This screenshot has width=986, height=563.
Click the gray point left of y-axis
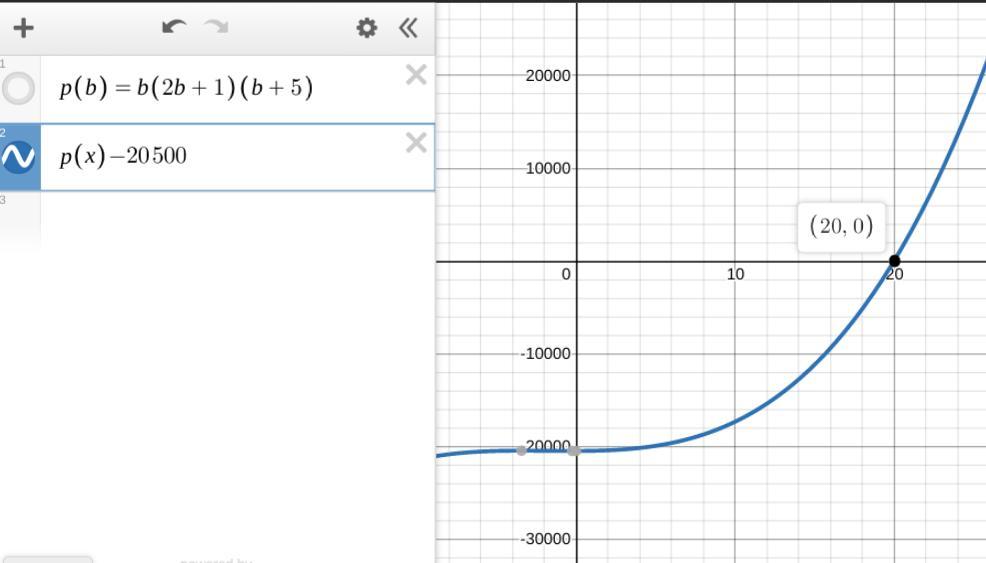click(521, 450)
